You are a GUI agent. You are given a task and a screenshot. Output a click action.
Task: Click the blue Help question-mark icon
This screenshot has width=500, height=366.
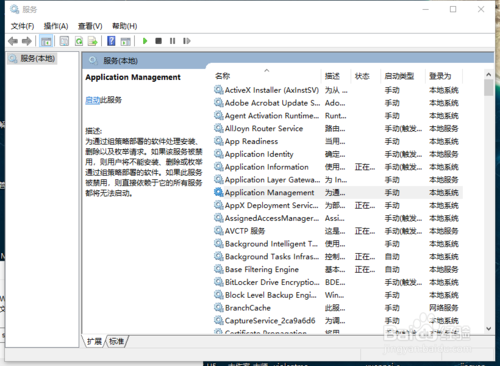[x=111, y=41]
